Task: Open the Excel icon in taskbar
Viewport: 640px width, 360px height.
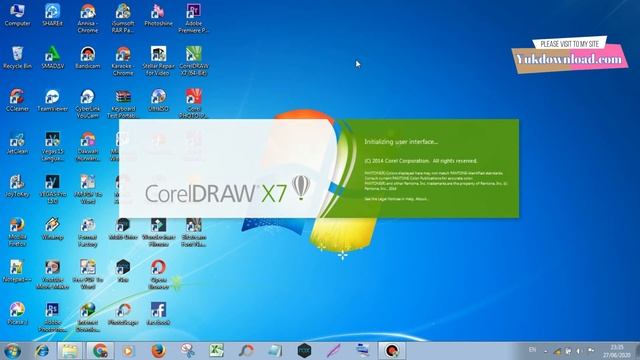Action: tap(217, 351)
